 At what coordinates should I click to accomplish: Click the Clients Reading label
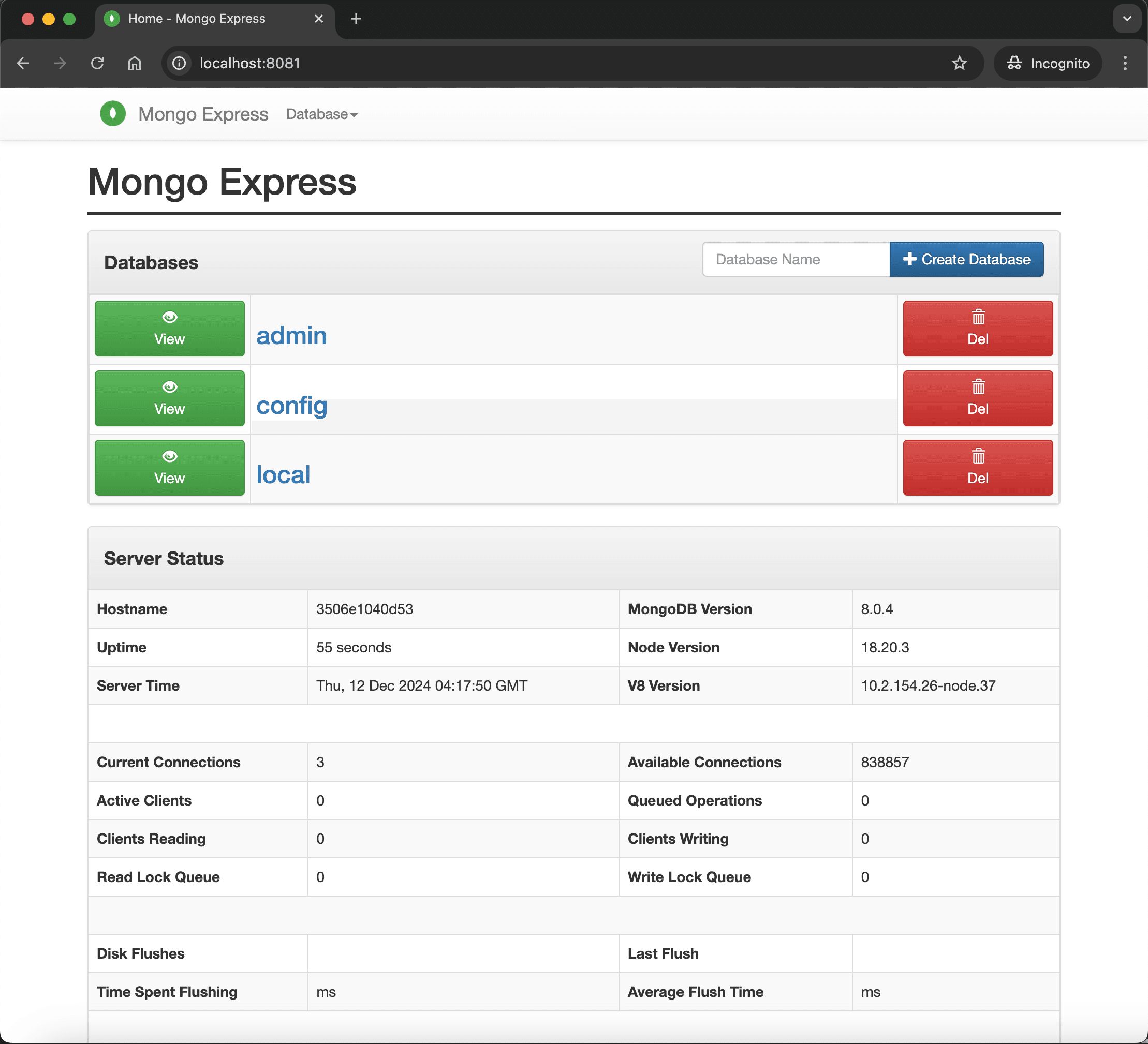pyautogui.click(x=151, y=839)
